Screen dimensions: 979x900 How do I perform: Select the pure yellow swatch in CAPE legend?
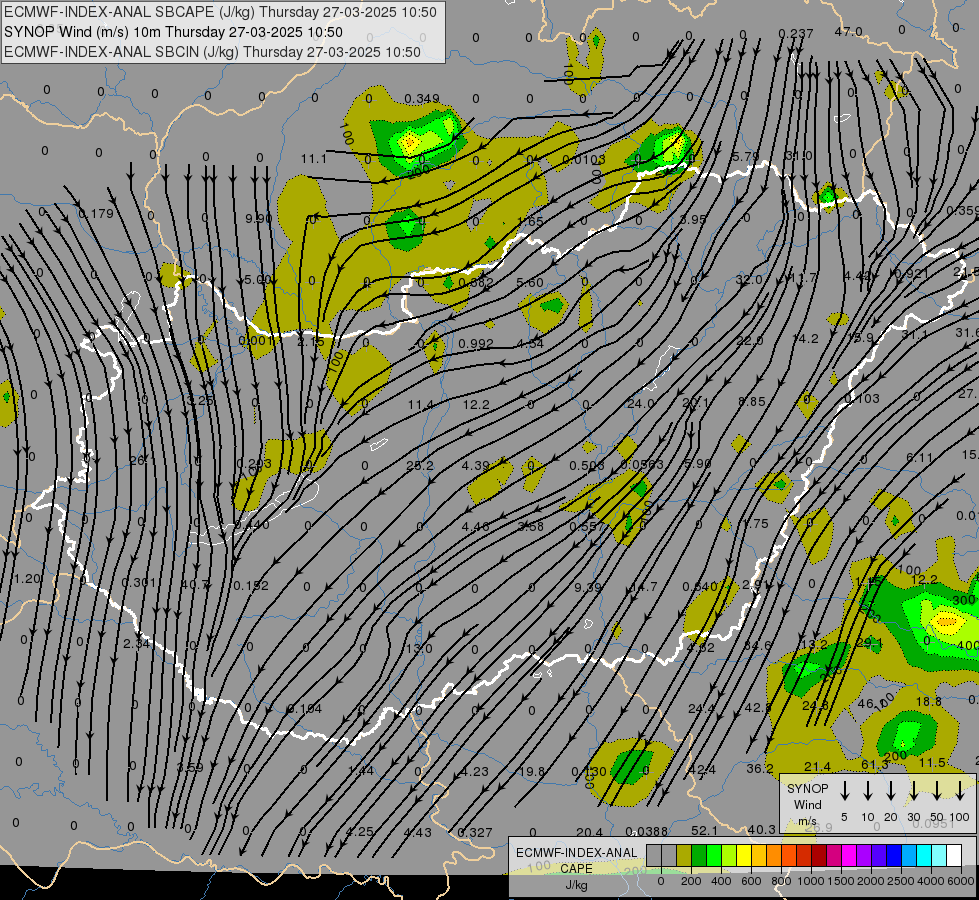744,856
